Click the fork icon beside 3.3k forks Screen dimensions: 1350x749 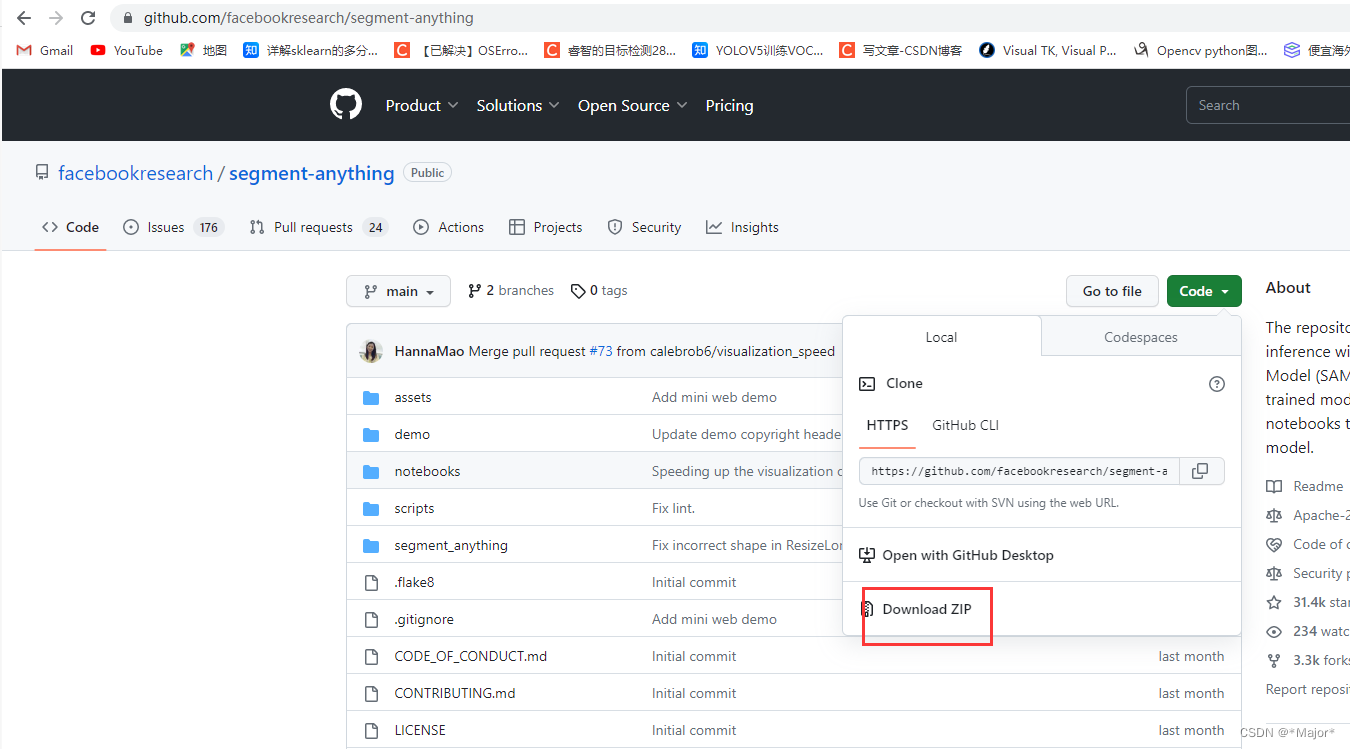point(1274,661)
